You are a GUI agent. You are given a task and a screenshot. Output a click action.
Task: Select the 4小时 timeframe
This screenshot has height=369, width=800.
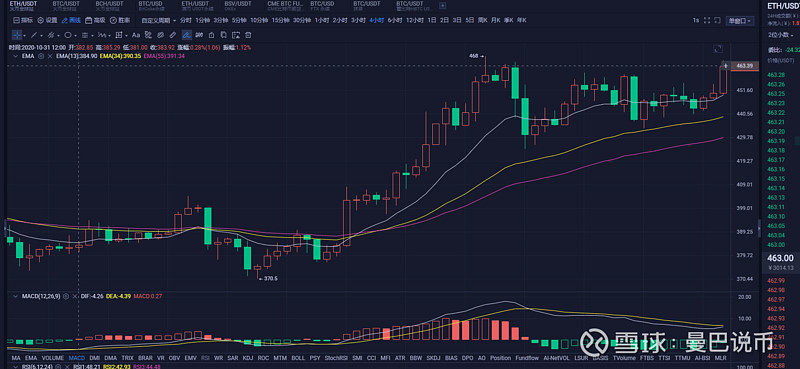point(377,20)
